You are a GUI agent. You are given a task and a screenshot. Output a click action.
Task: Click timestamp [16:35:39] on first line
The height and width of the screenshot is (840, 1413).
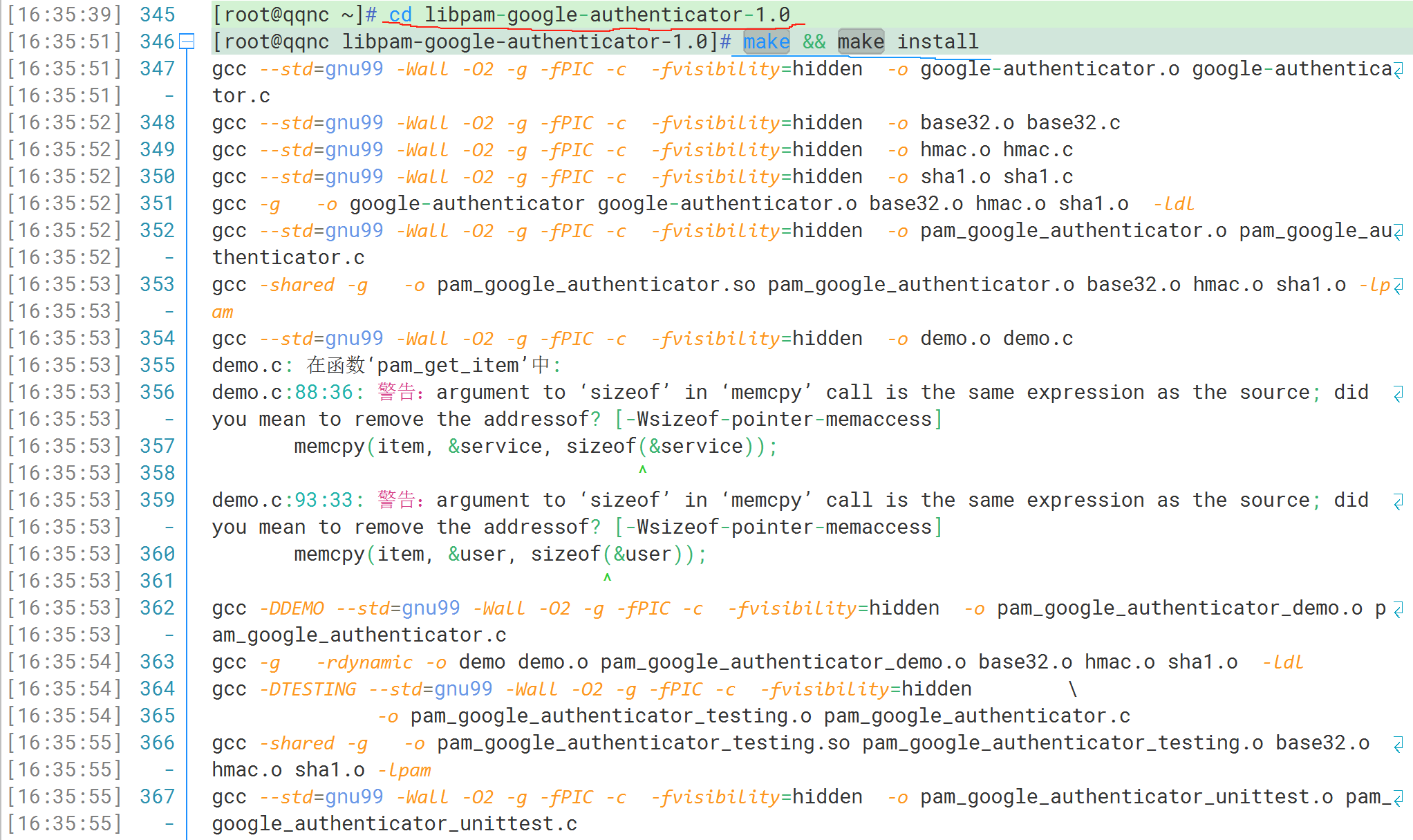[65, 15]
